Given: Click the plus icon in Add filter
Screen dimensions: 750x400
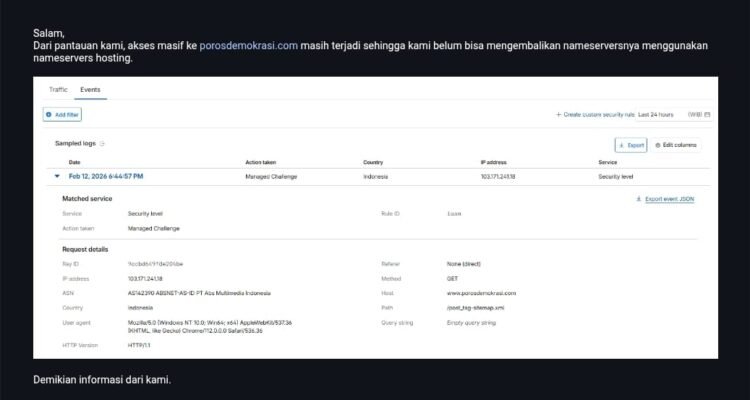Looking at the screenshot, I should point(49,115).
